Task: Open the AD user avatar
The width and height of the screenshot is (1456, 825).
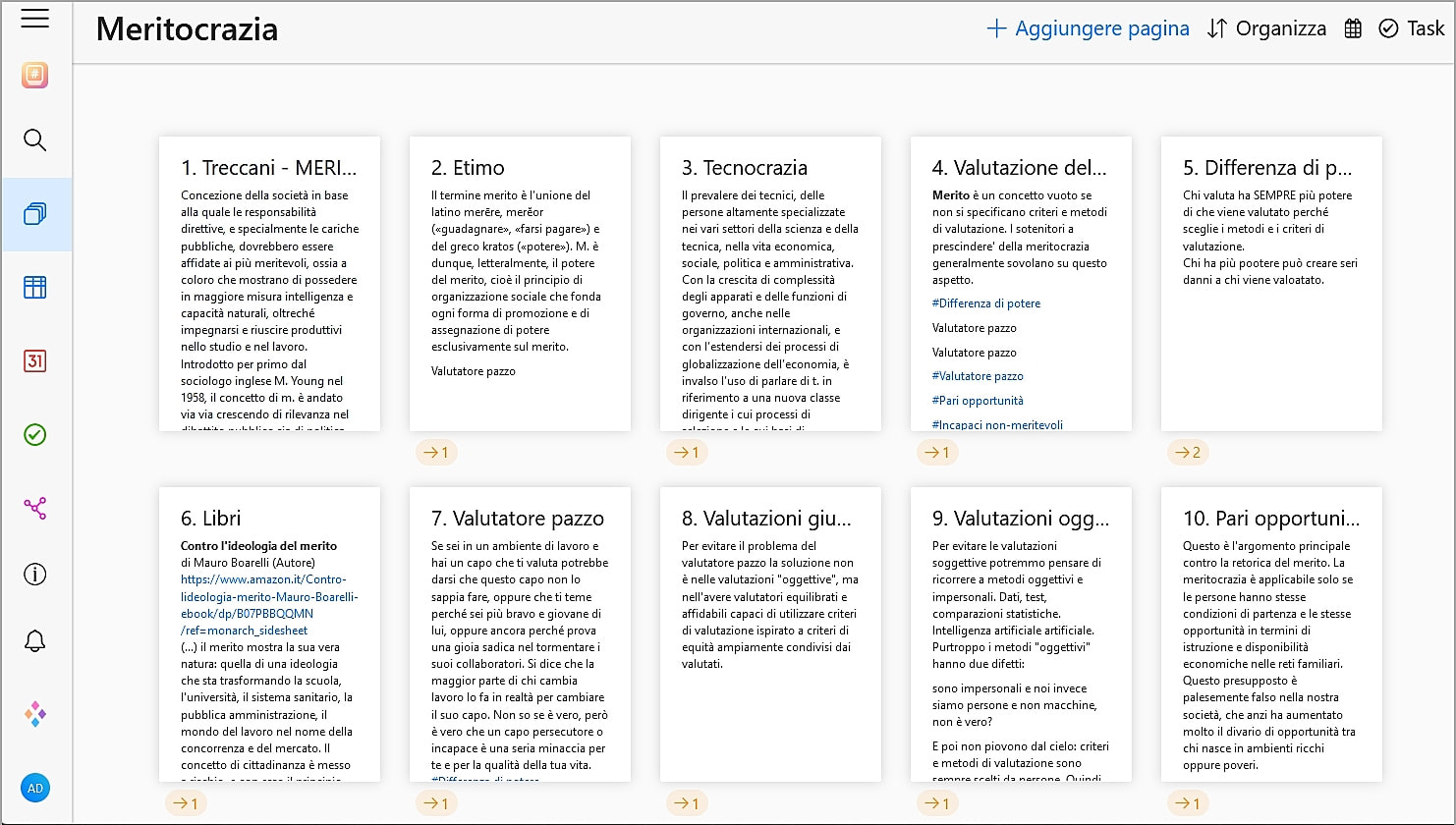Action: click(34, 788)
